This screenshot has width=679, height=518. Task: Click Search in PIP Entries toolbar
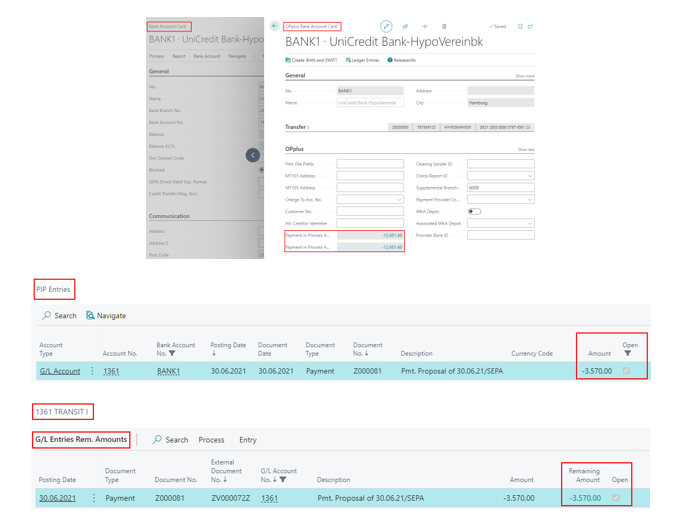pos(59,315)
